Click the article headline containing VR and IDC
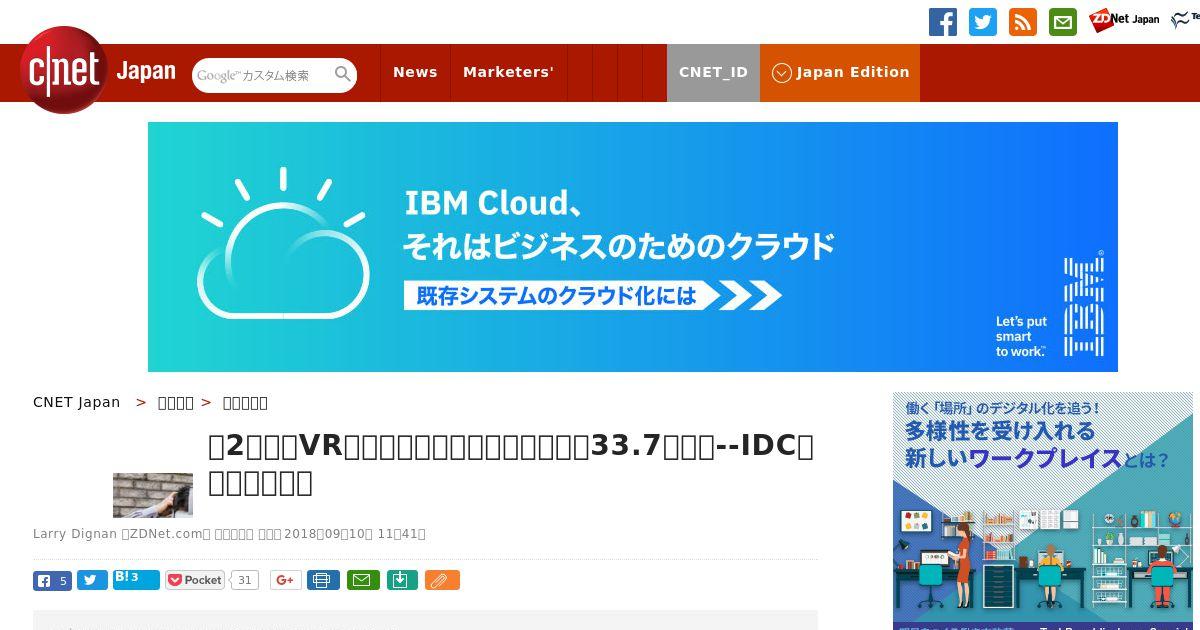 (511, 464)
